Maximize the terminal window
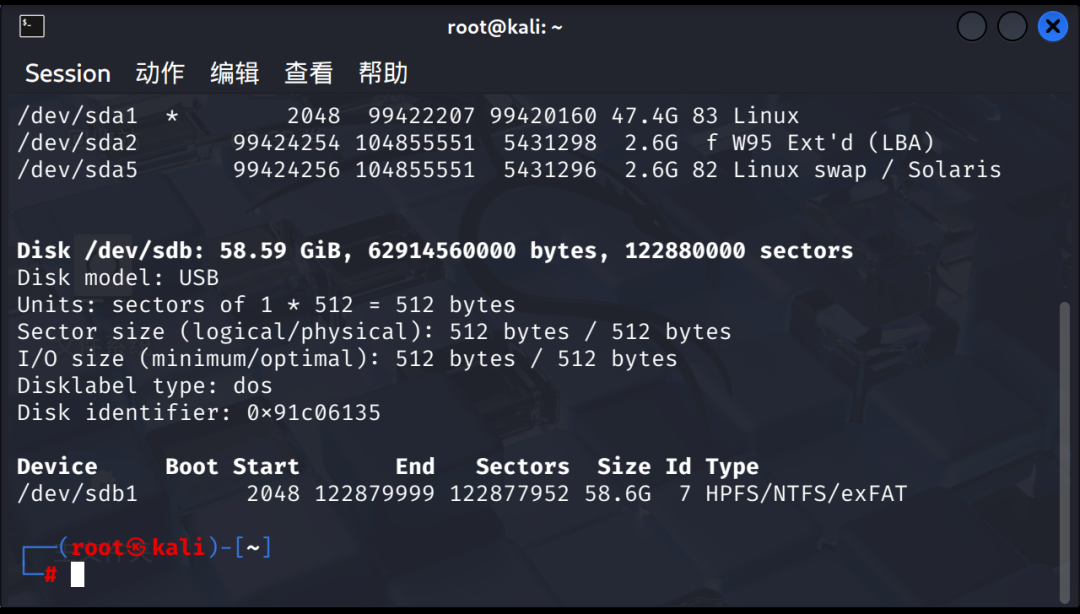 [1012, 27]
